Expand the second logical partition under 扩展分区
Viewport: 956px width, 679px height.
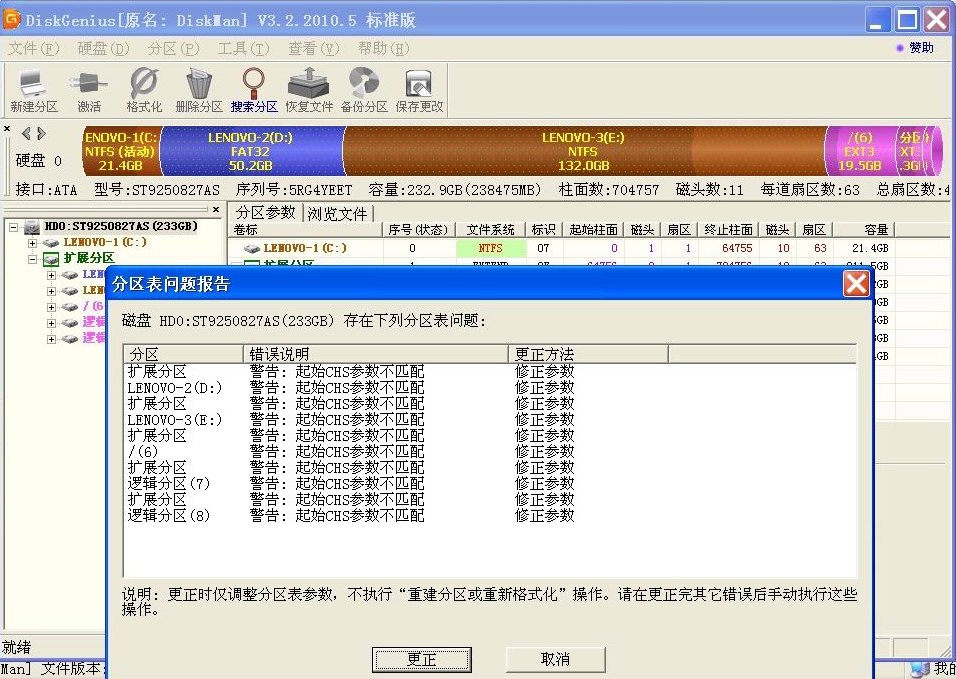click(x=51, y=291)
